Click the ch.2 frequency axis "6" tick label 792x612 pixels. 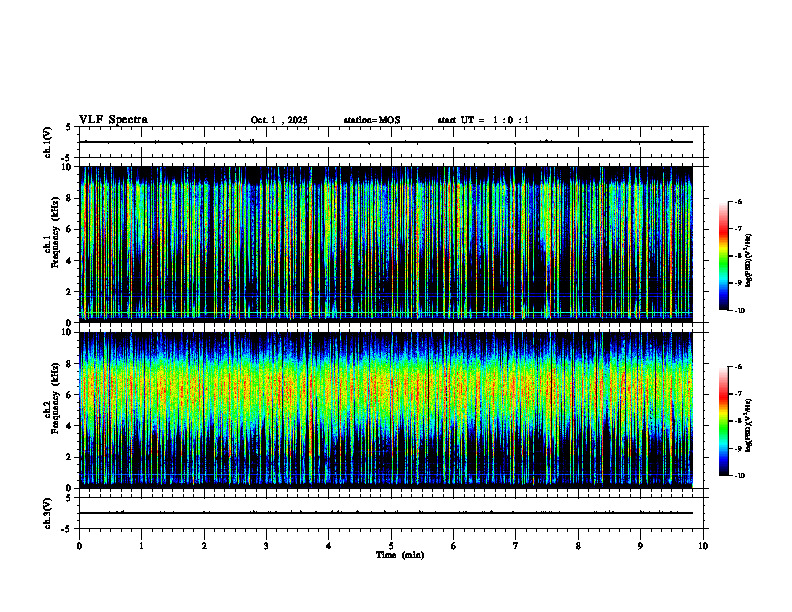tap(70, 395)
